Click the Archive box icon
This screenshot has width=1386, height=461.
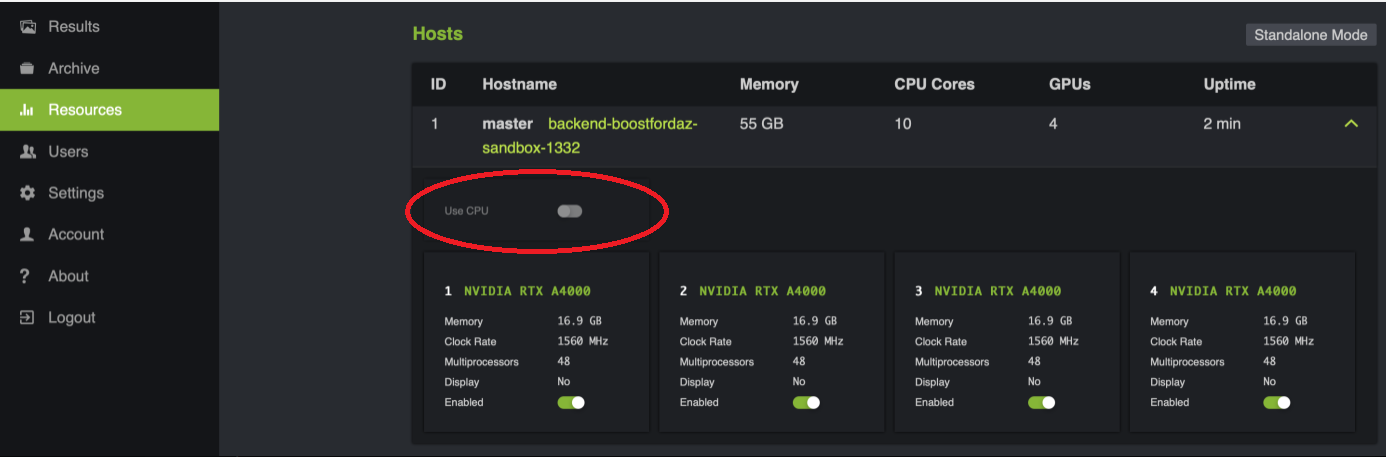(x=28, y=69)
